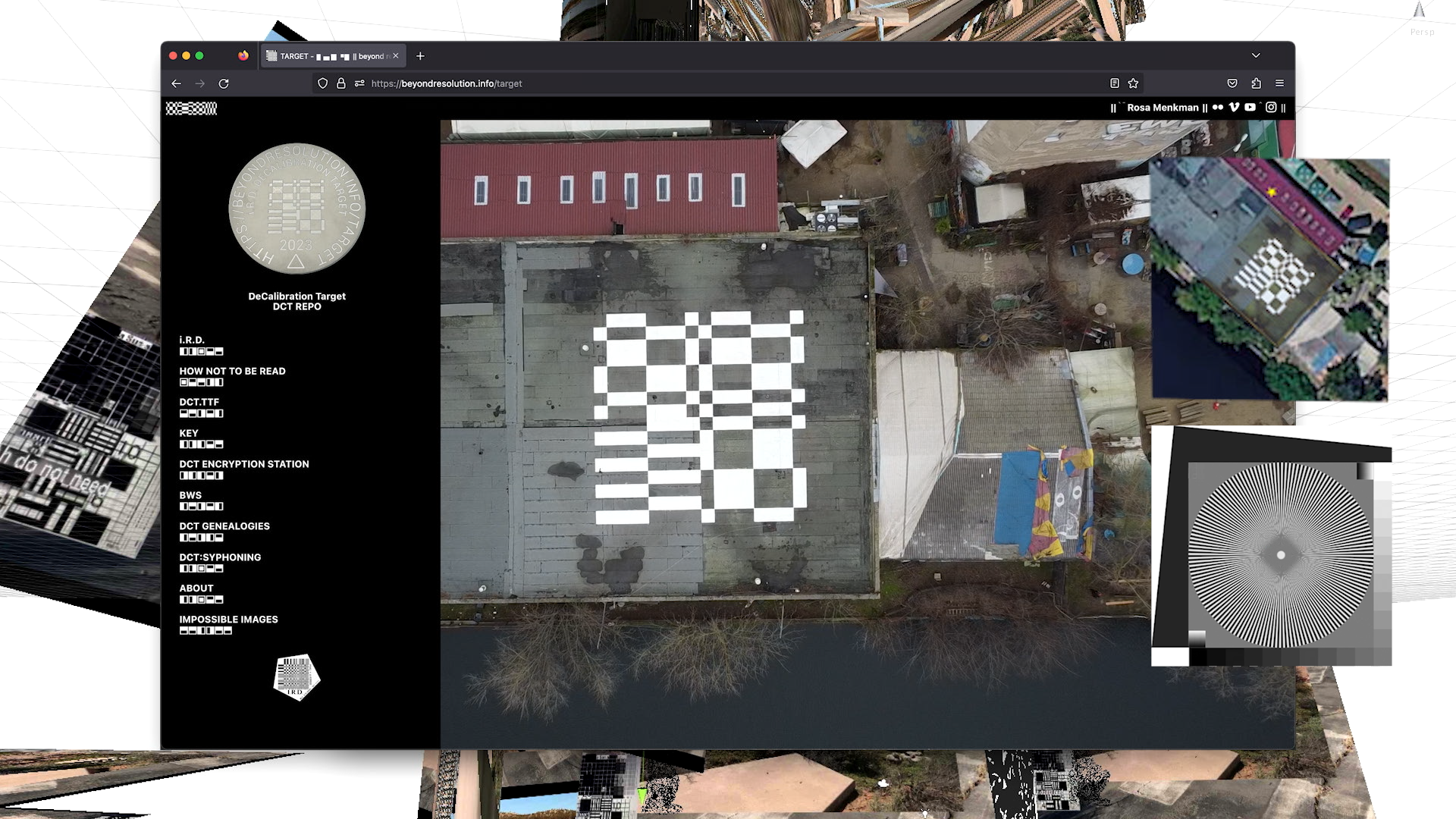Click the checkered site logo icon

191,108
